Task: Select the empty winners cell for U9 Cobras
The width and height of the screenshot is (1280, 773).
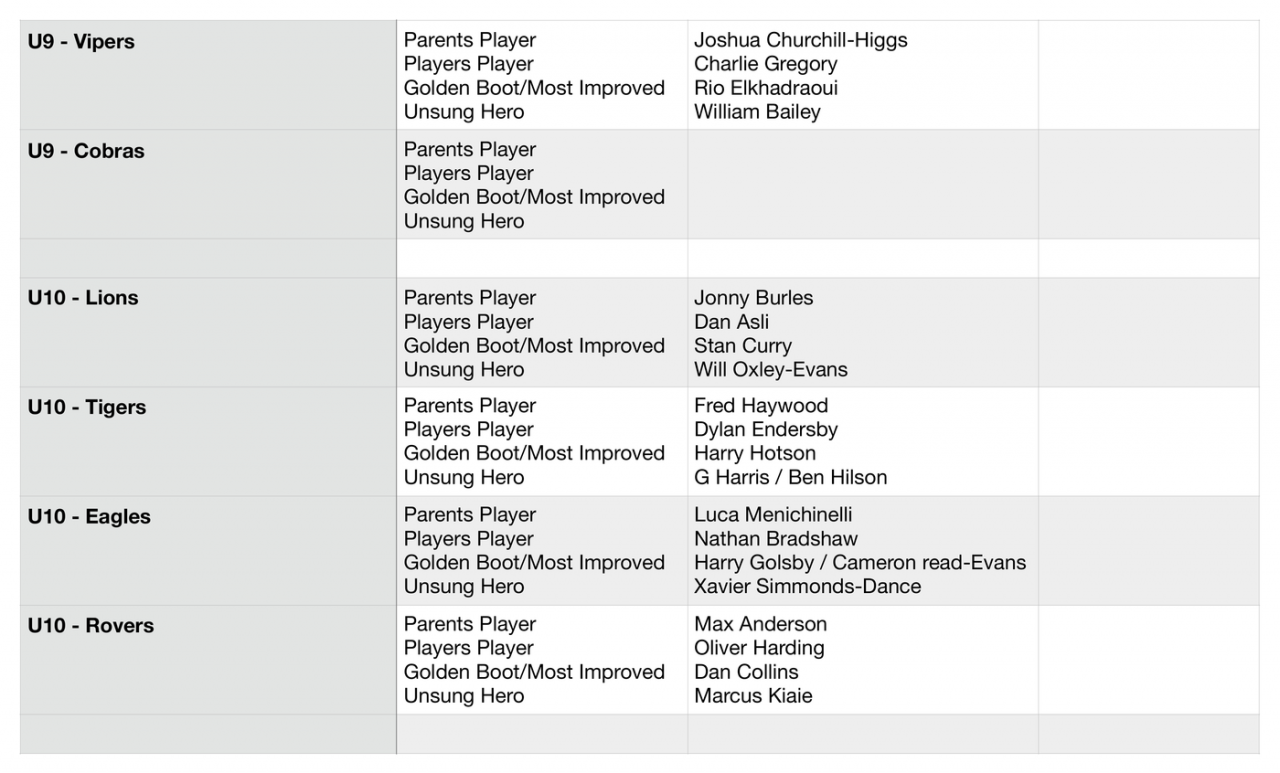Action: [862, 184]
